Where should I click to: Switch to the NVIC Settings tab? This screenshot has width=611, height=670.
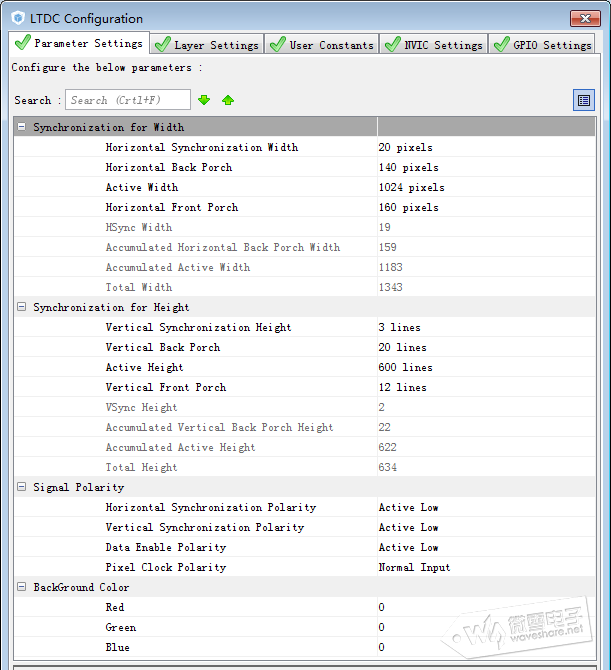435,45
